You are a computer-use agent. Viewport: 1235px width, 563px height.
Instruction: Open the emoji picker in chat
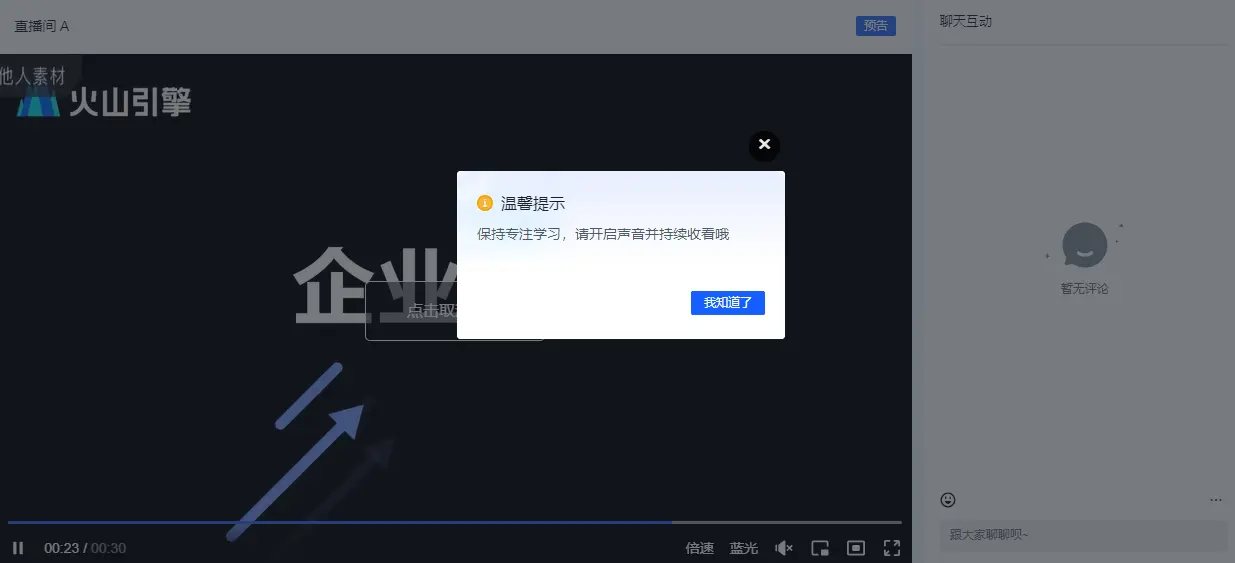[x=948, y=500]
